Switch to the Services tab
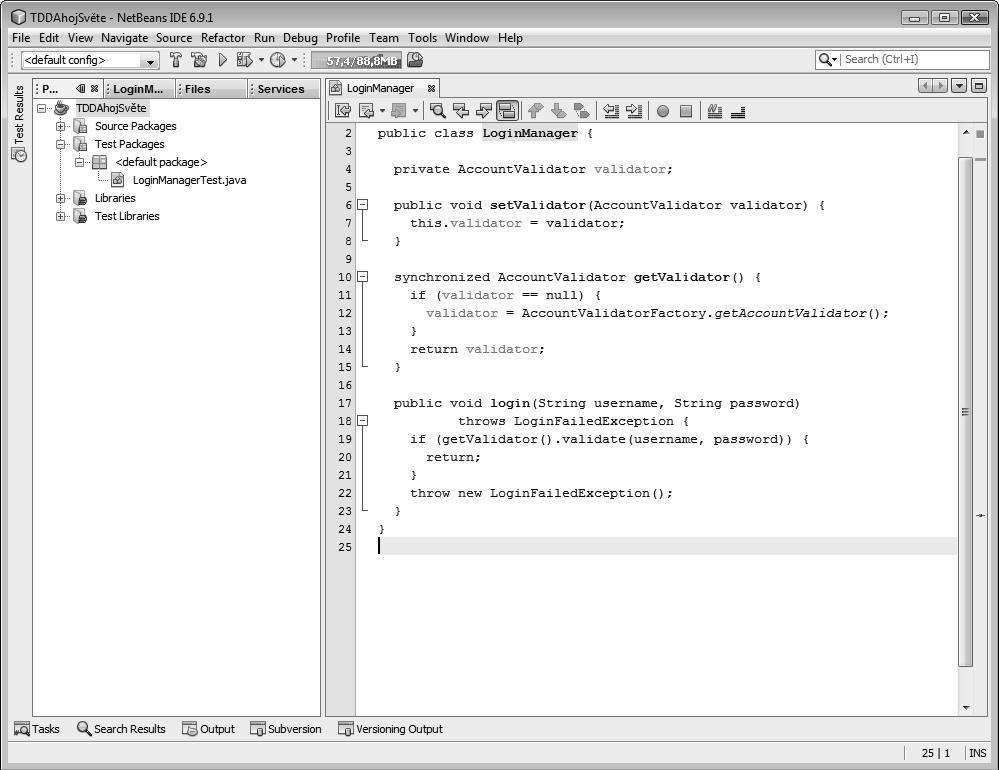 coord(283,89)
